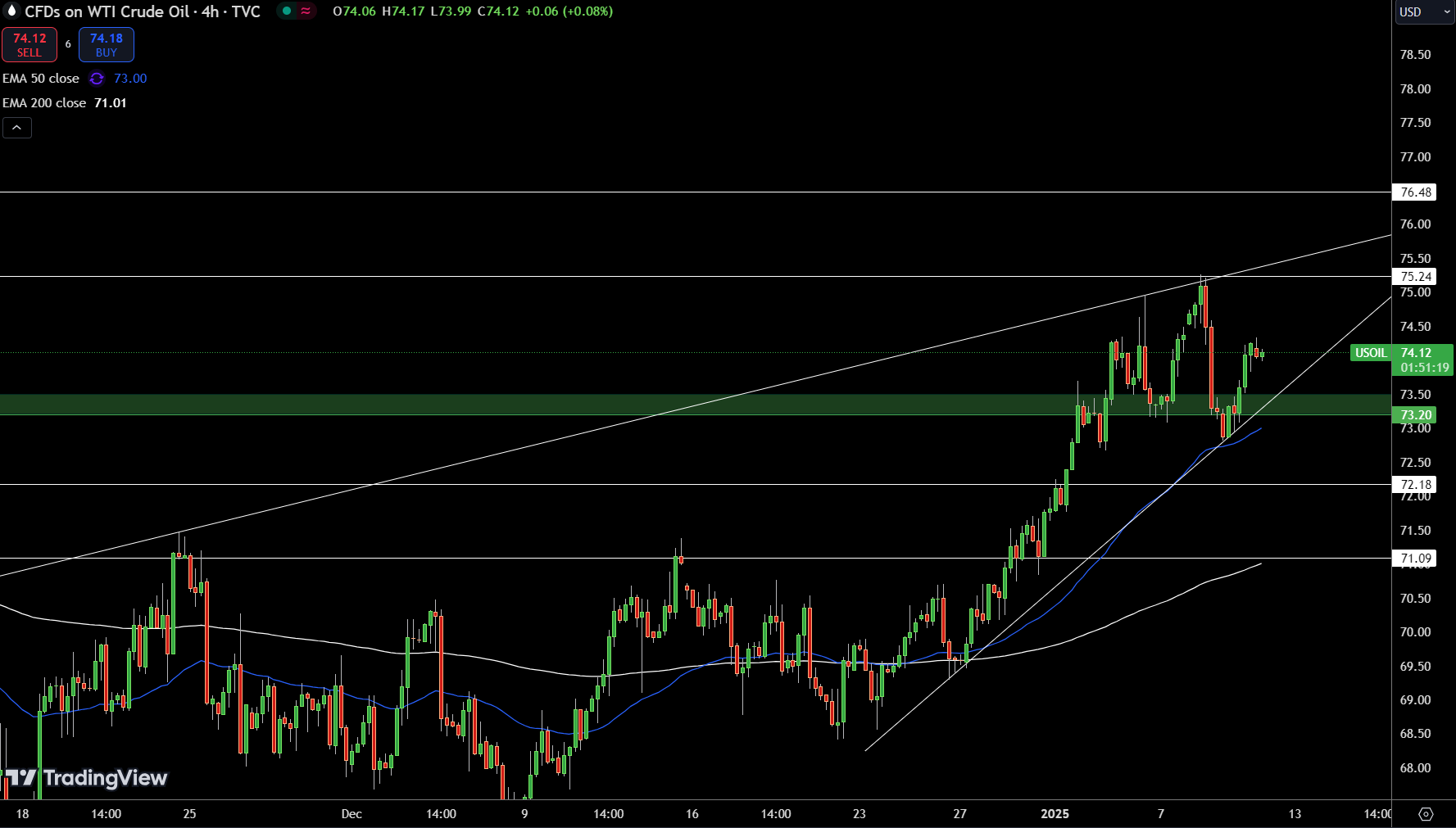Click the EMA 50 value 73.00
This screenshot has height=828, width=1456.
[130, 79]
